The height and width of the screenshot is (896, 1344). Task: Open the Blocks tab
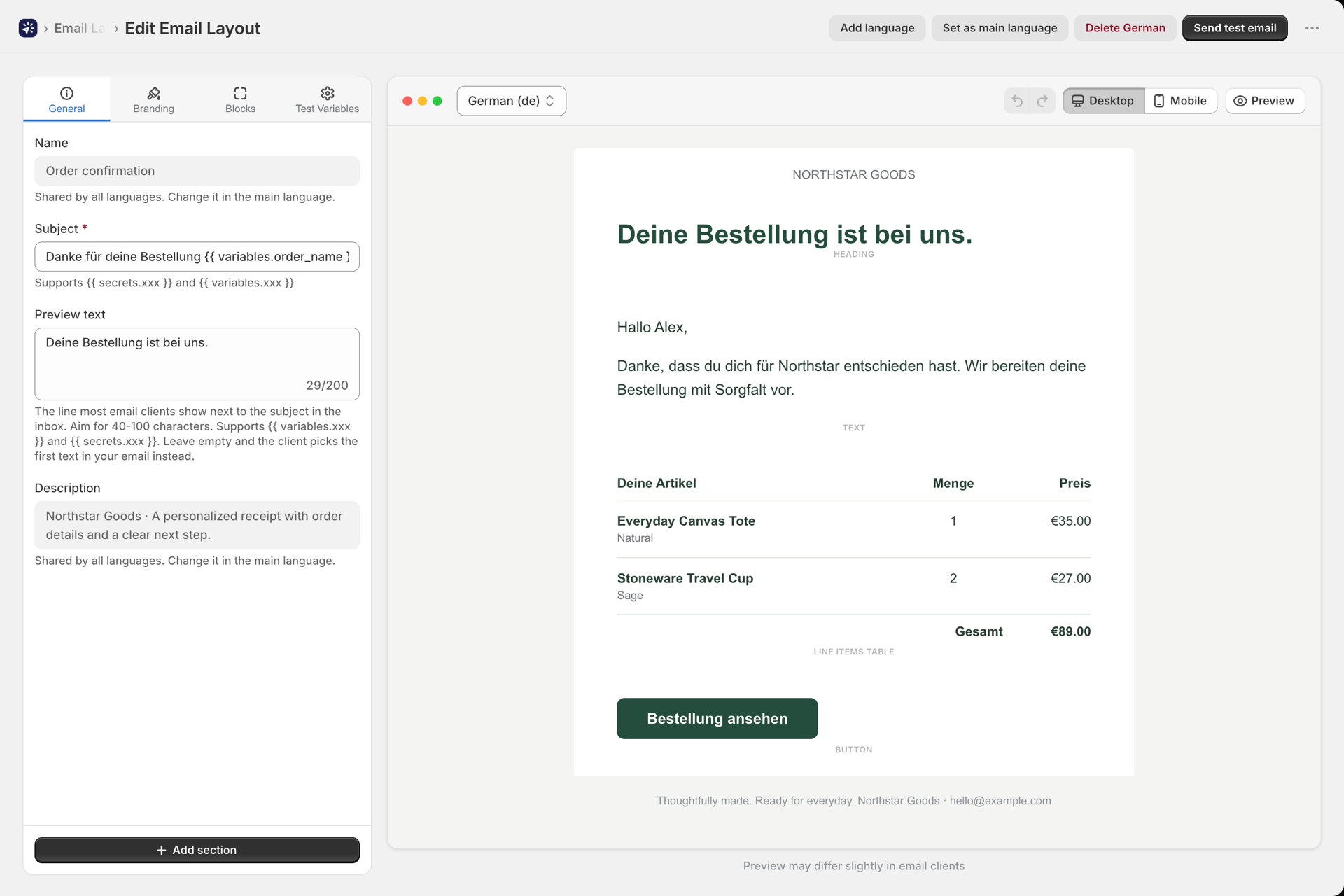pos(240,100)
